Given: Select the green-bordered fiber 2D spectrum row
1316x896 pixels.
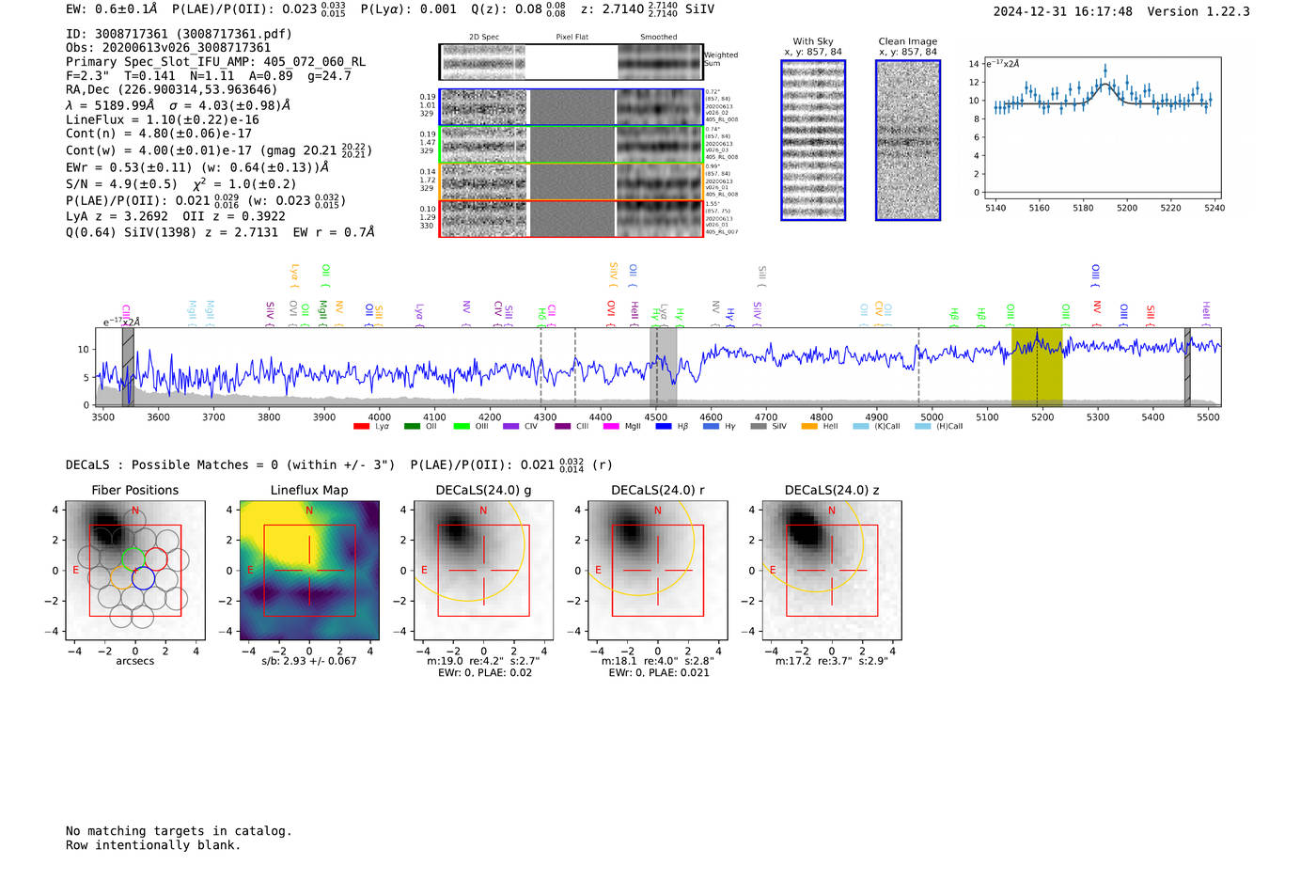Looking at the screenshot, I should [571, 145].
